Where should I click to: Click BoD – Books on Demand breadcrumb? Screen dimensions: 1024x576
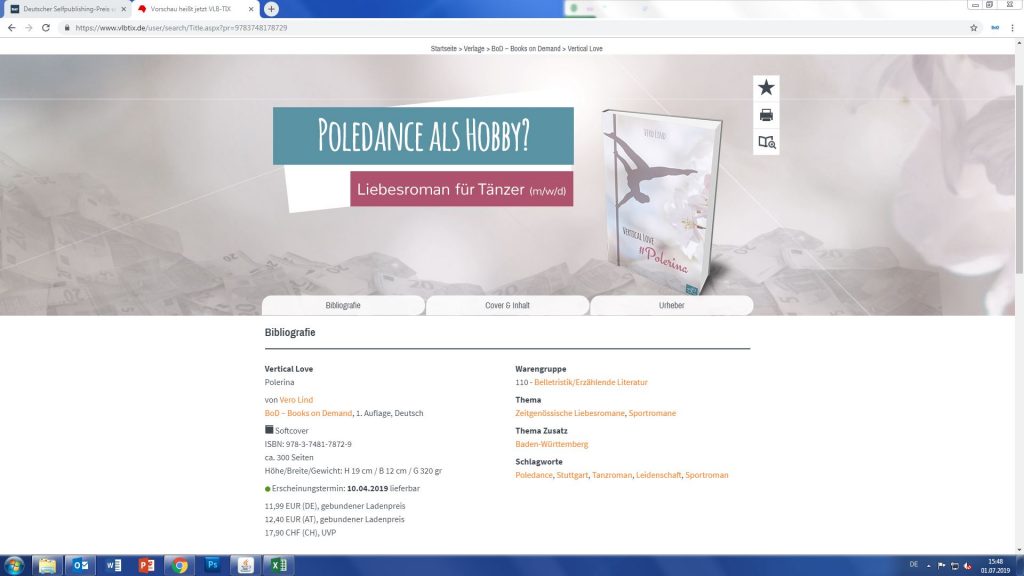(526, 48)
